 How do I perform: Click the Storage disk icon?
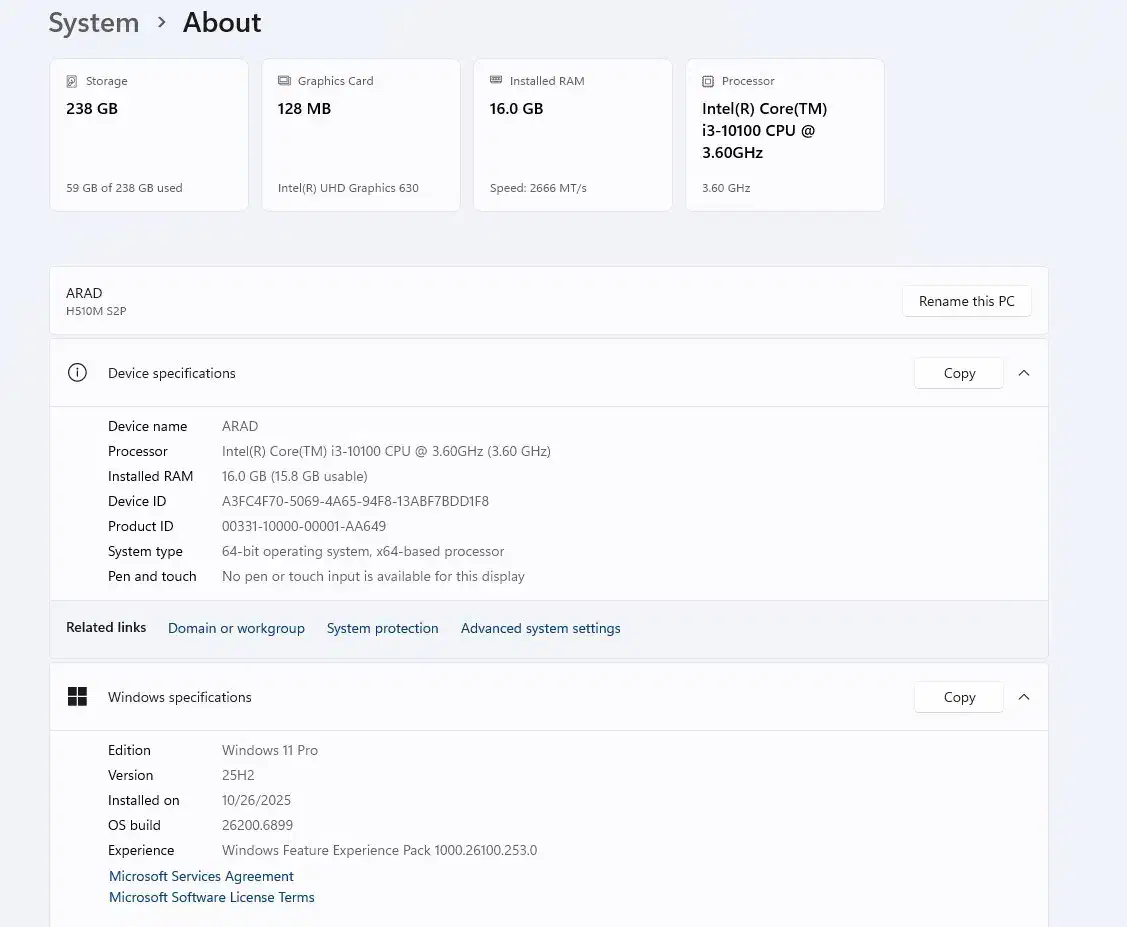[x=71, y=81]
